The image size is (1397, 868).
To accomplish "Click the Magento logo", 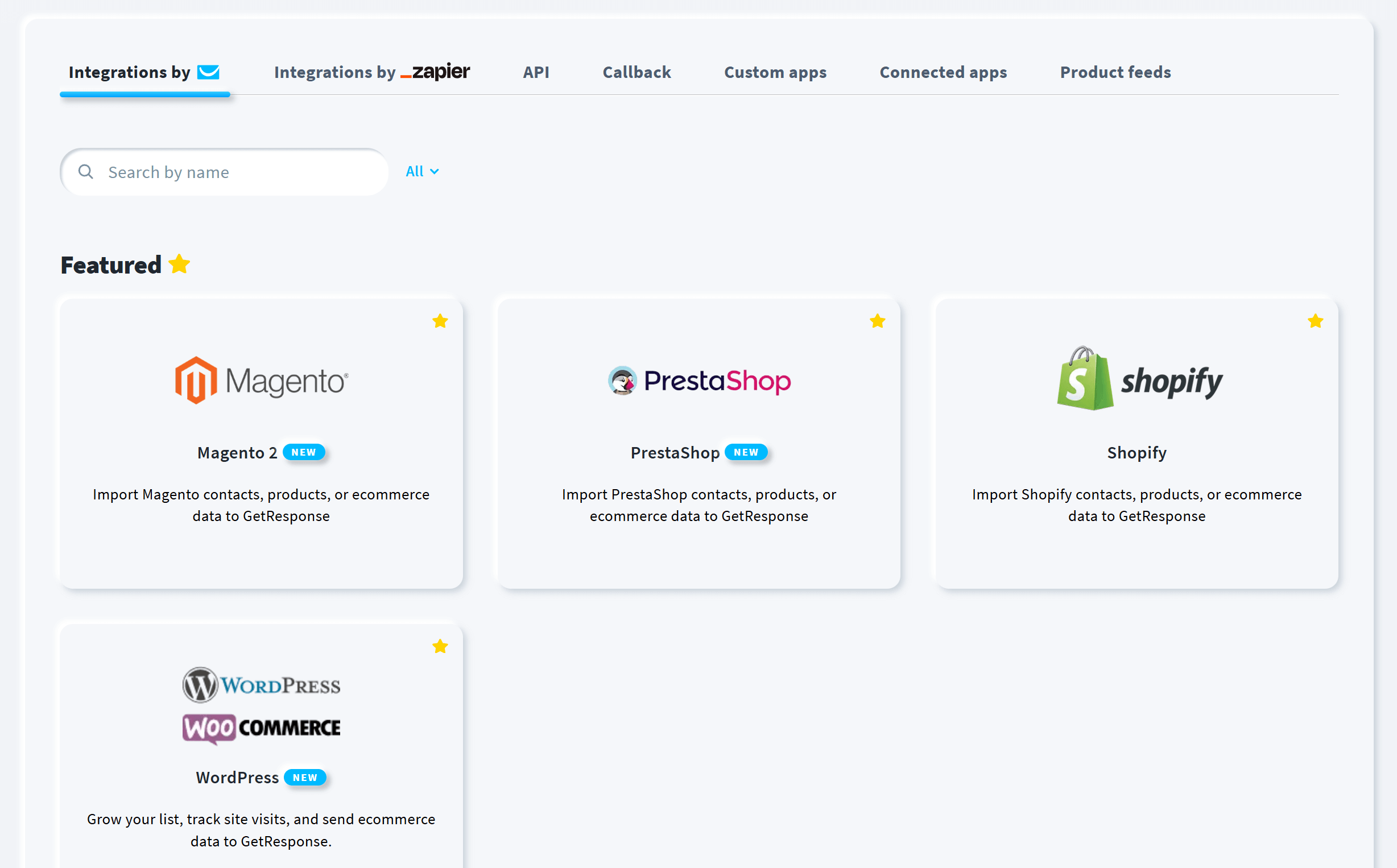I will point(261,381).
